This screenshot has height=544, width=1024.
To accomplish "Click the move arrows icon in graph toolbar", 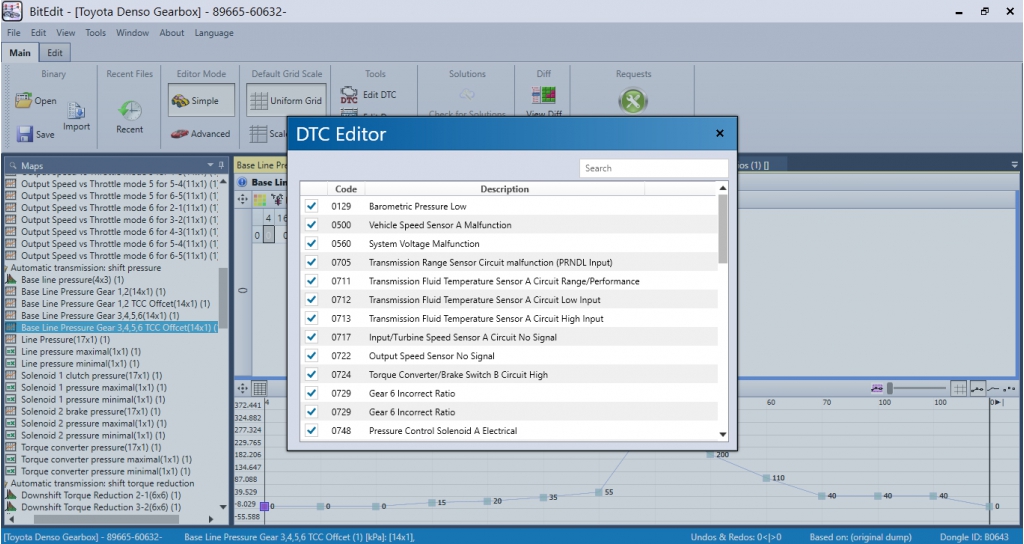I will [x=242, y=388].
